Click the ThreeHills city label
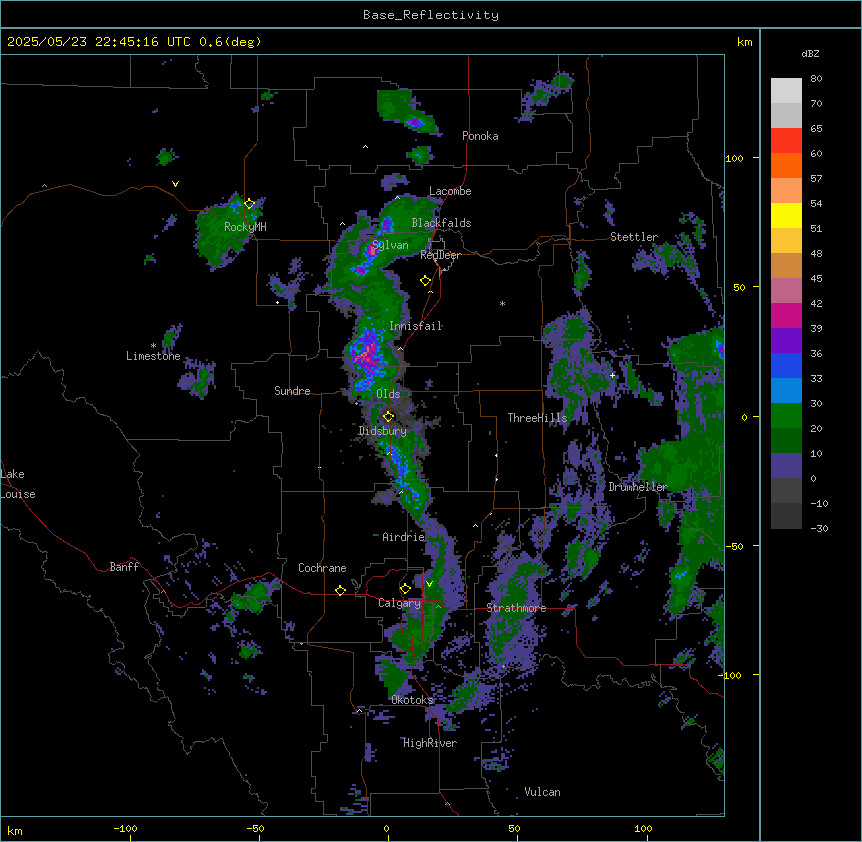Screen dimensions: 862x842 [537, 418]
